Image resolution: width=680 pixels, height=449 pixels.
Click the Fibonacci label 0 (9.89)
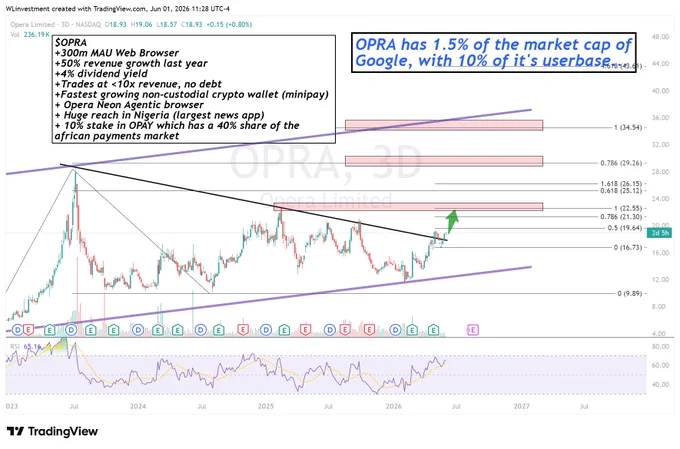629,294
